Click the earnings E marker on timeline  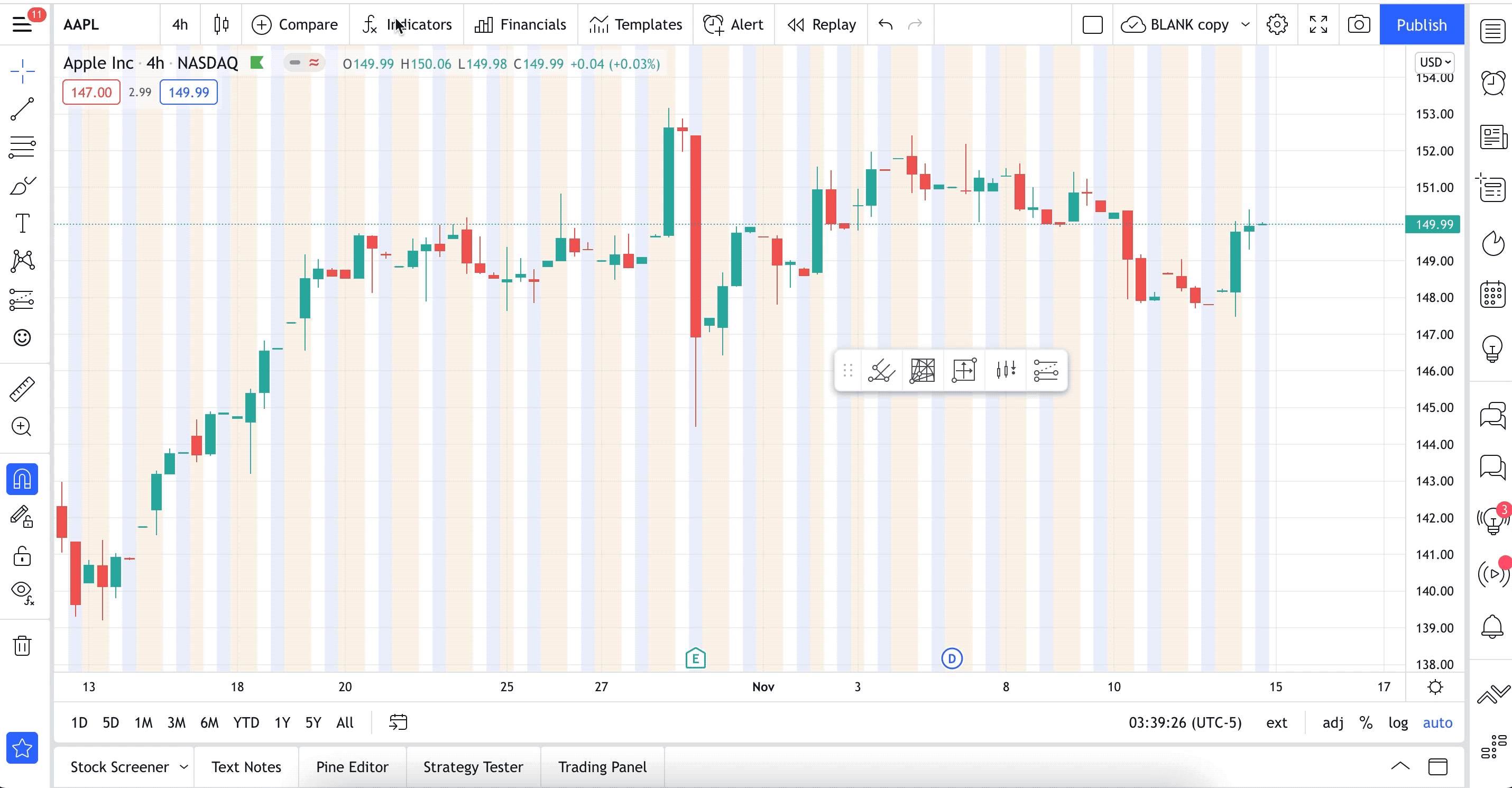(696, 658)
